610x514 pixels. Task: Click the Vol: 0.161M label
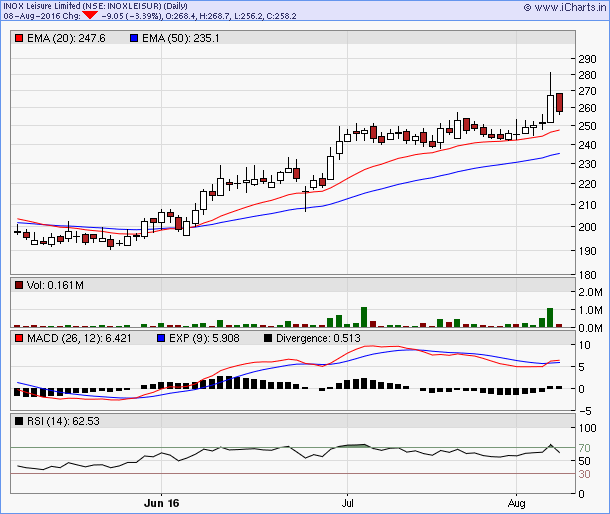point(55,285)
